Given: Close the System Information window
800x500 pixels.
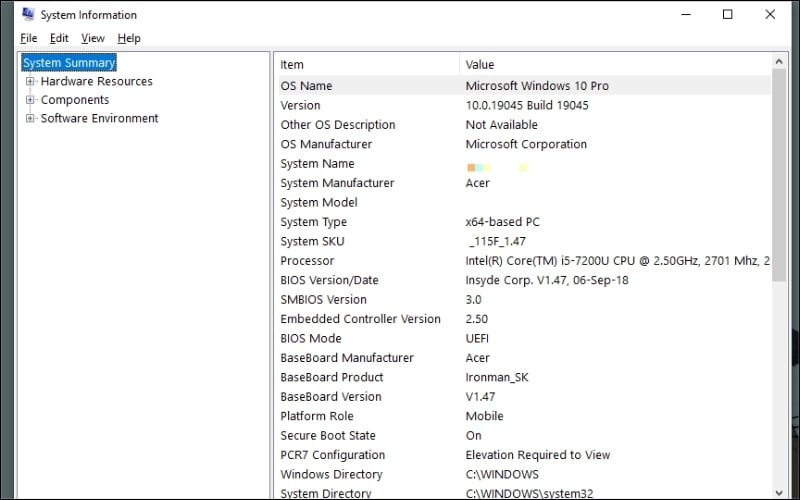Looking at the screenshot, I should click(770, 15).
